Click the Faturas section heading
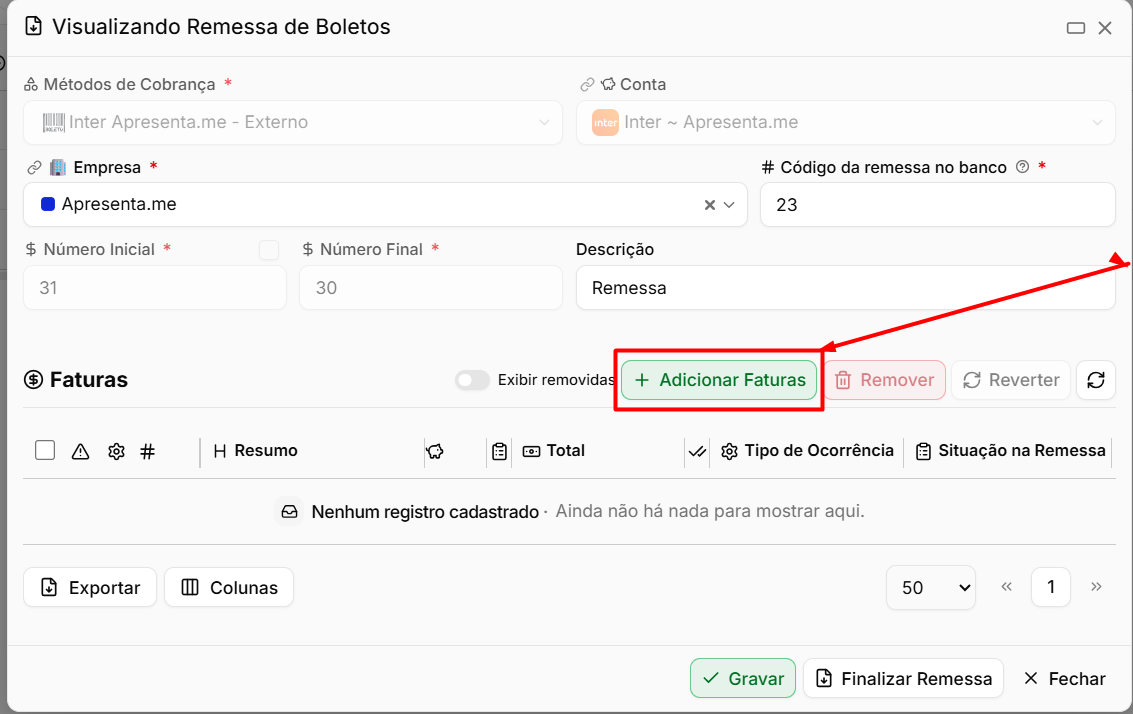This screenshot has width=1133, height=714. 76,380
